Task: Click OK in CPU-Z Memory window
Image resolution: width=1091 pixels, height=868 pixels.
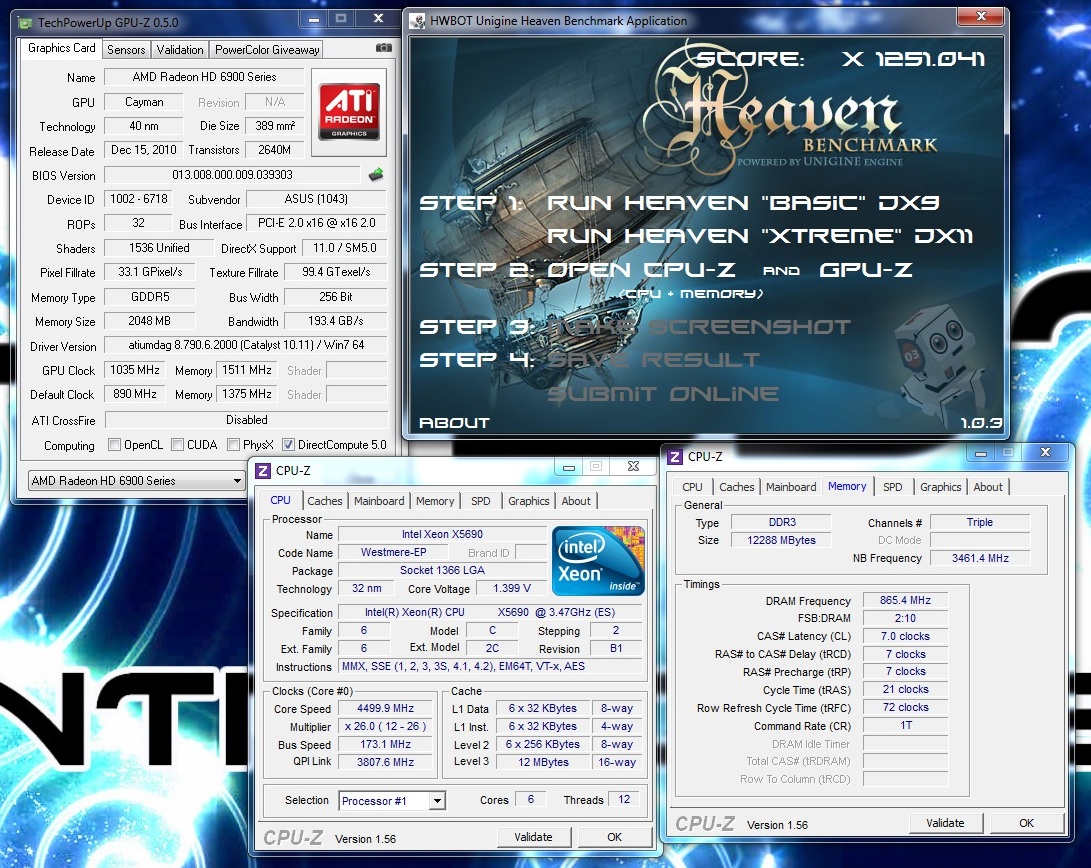Action: point(1026,823)
